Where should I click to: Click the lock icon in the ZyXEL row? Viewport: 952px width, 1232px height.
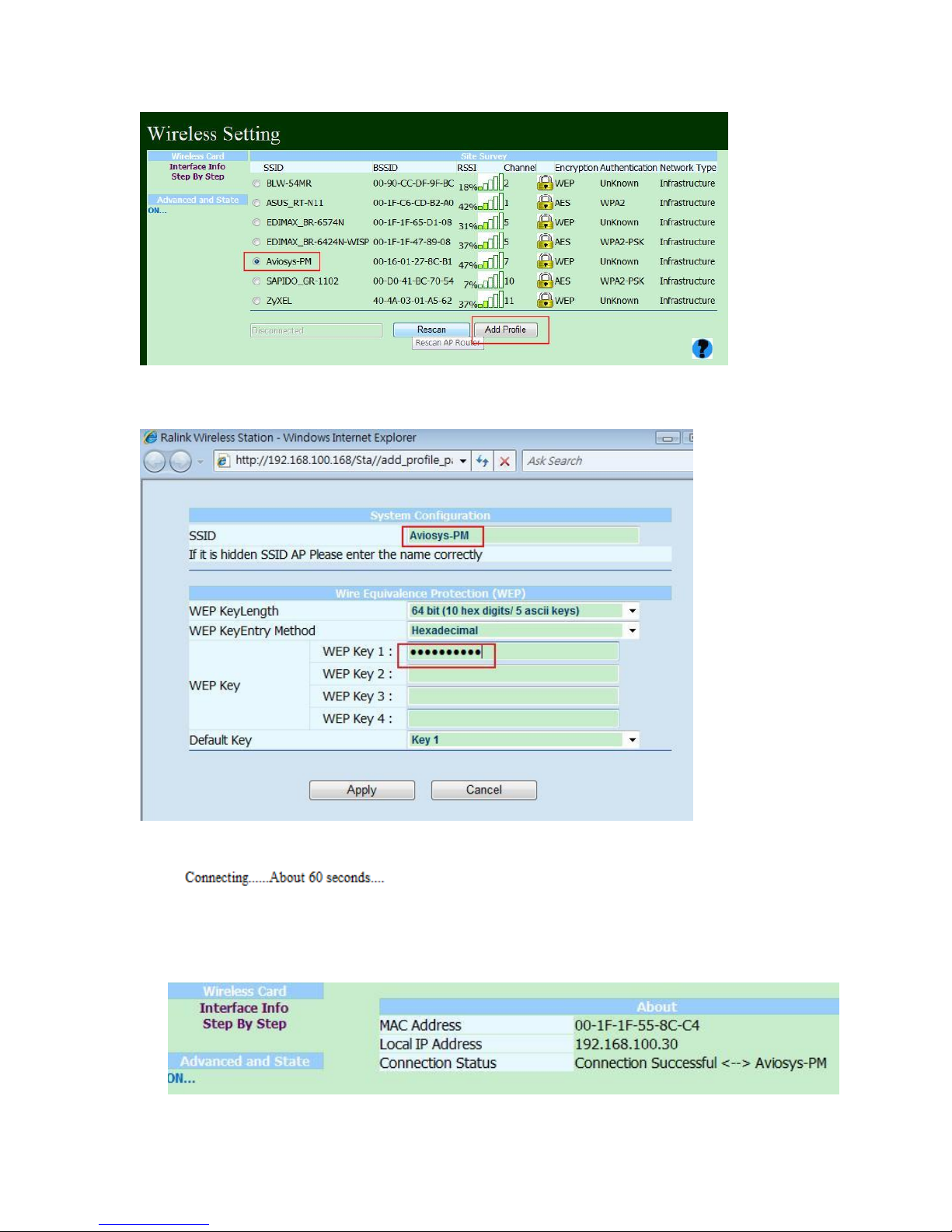point(545,300)
